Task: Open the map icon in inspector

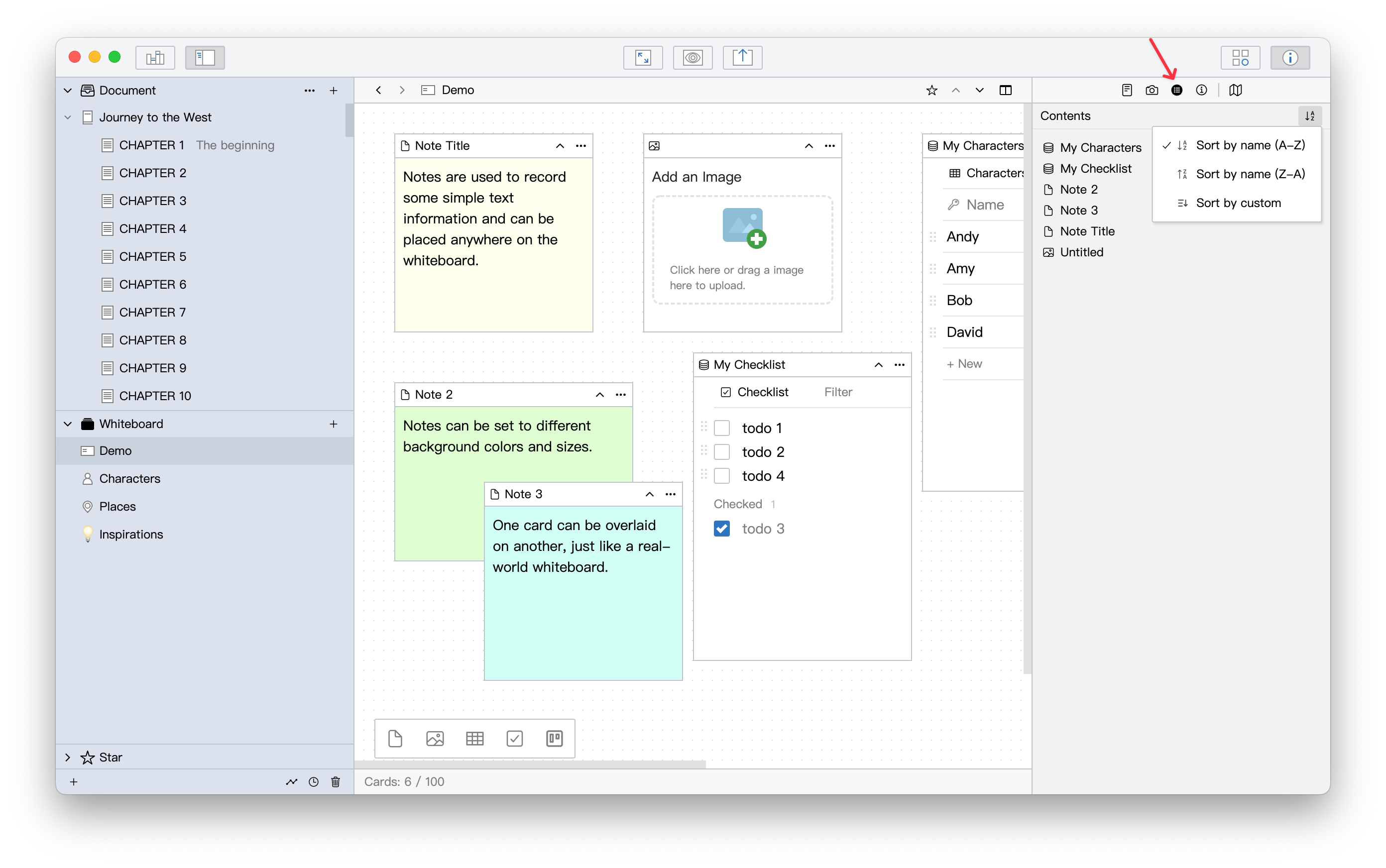Action: 1236,90
